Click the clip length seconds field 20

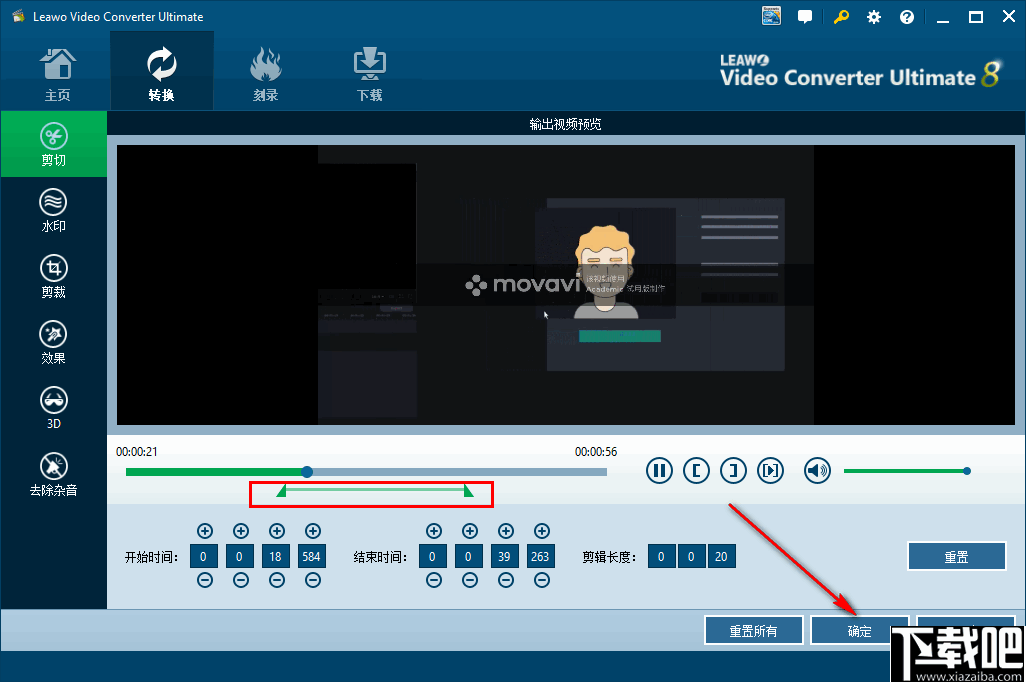click(721, 556)
